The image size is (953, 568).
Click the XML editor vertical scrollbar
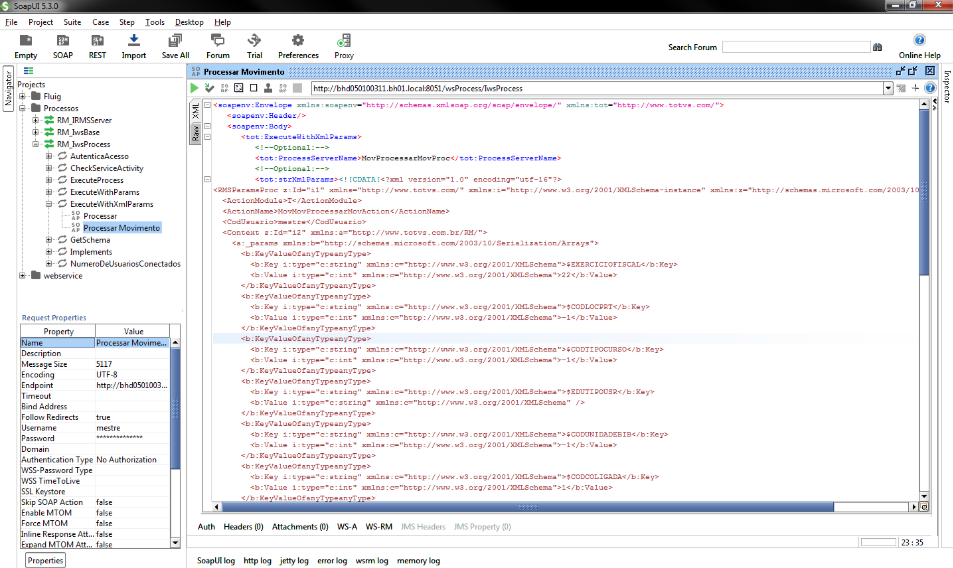924,192
